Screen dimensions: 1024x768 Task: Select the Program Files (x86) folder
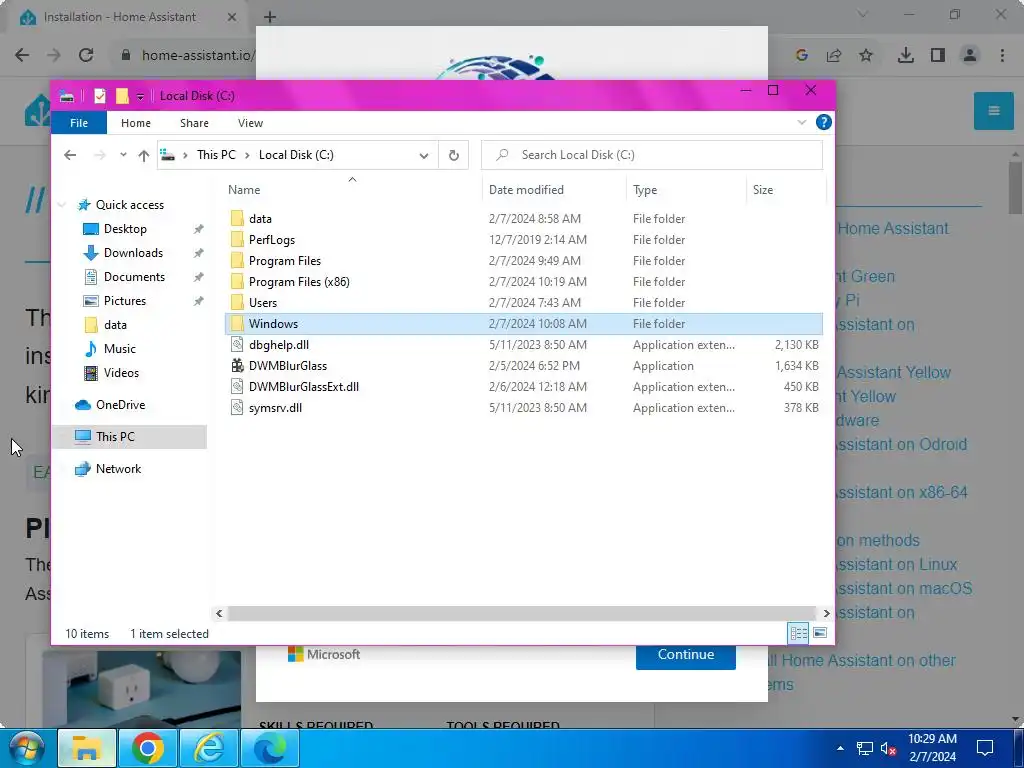tap(299, 281)
